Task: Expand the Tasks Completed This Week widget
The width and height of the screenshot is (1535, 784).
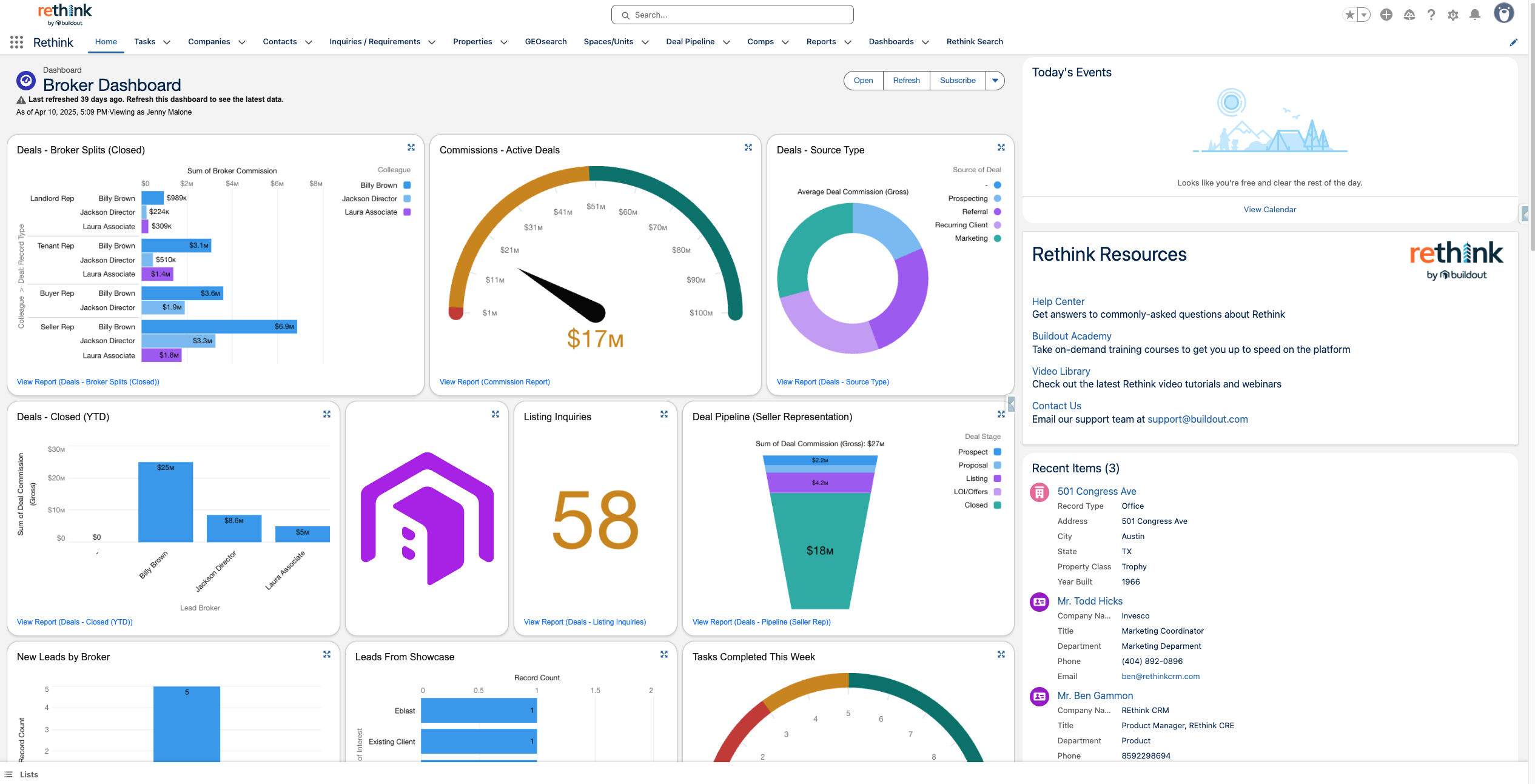Action: (x=1001, y=654)
